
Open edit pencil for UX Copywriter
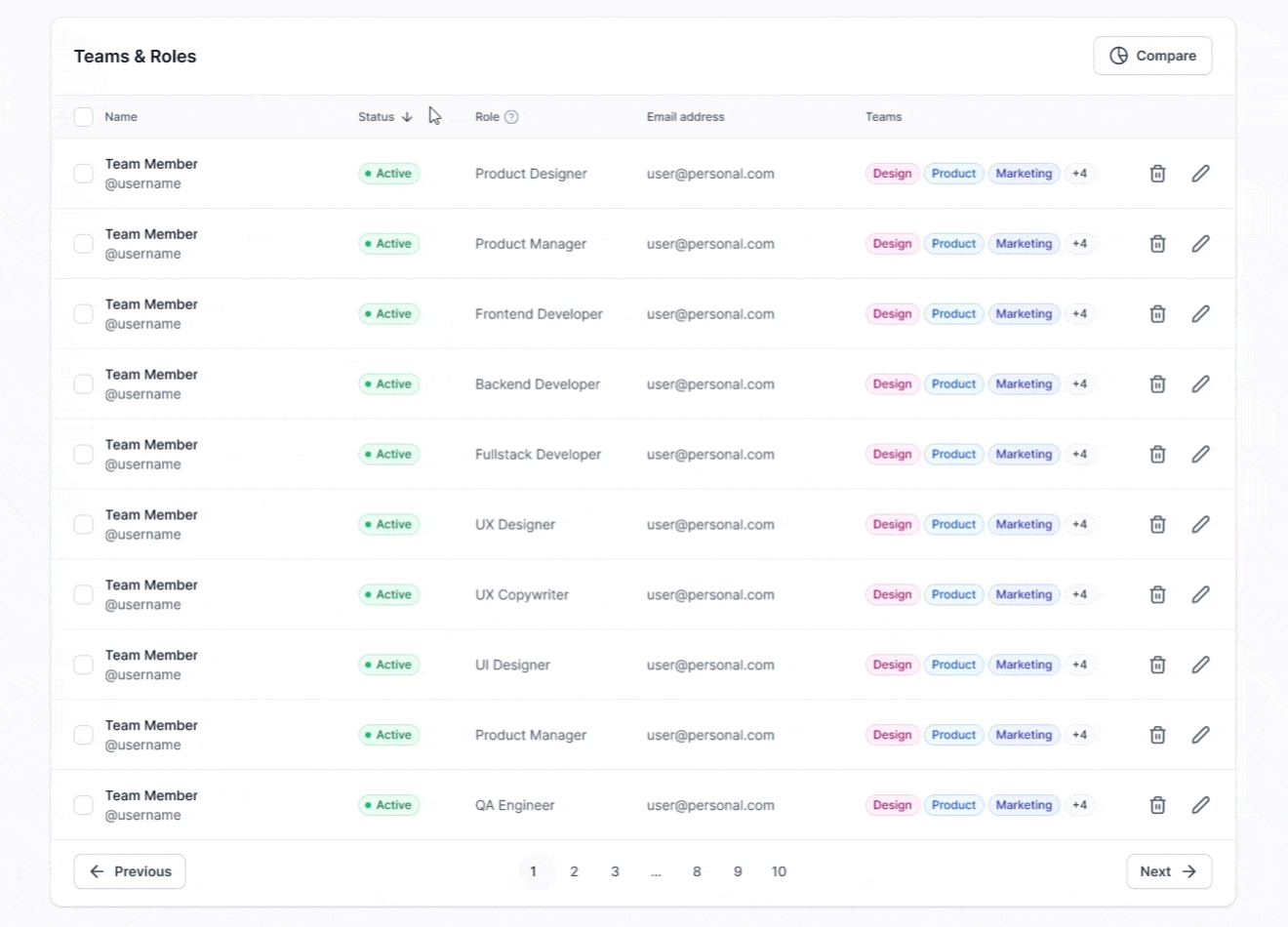1200,594
